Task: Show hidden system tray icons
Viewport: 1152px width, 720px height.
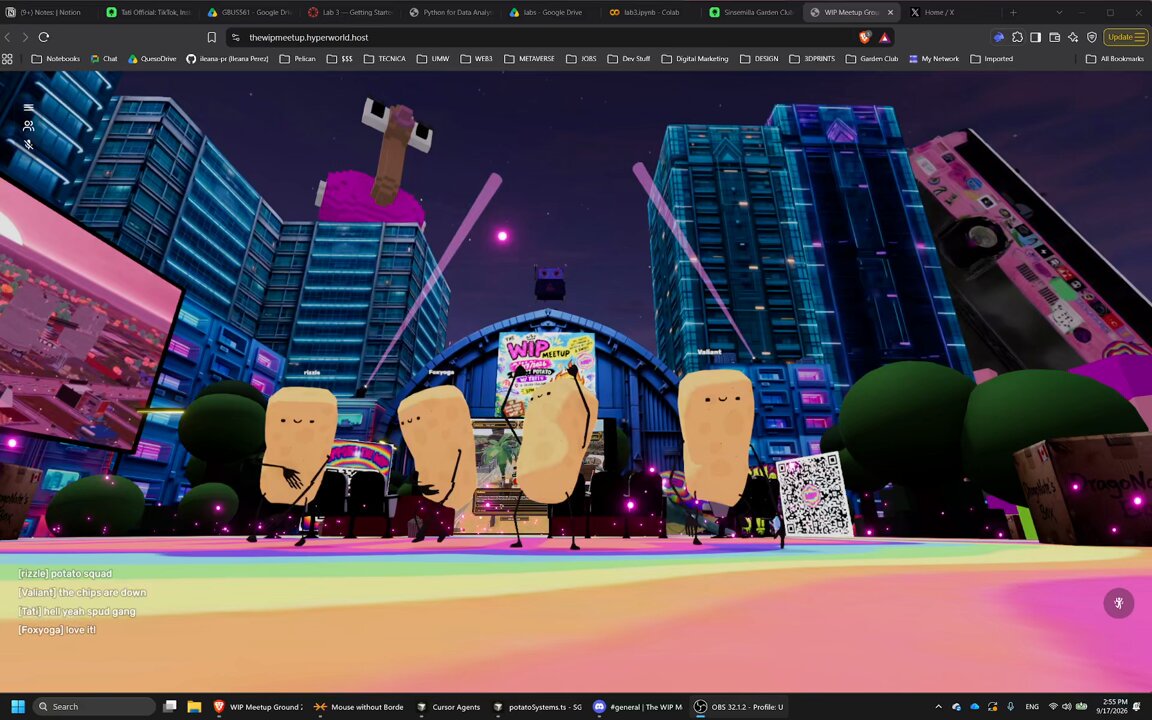Action: (938, 707)
